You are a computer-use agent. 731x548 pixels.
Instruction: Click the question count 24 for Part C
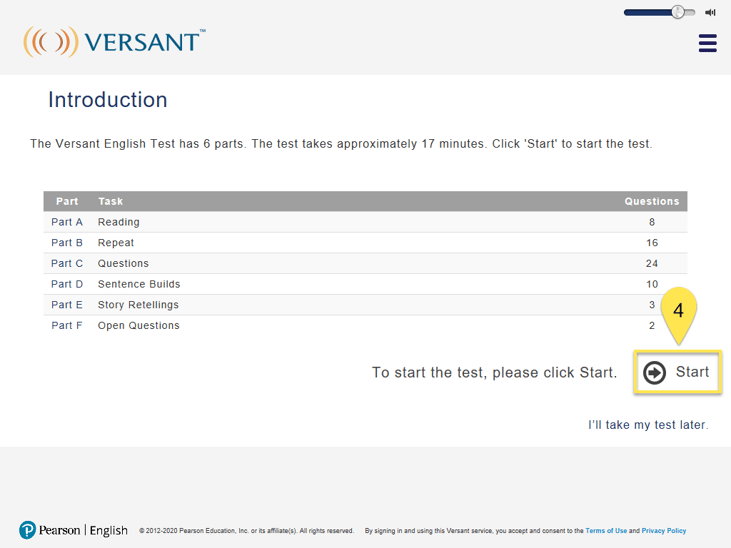tap(652, 264)
